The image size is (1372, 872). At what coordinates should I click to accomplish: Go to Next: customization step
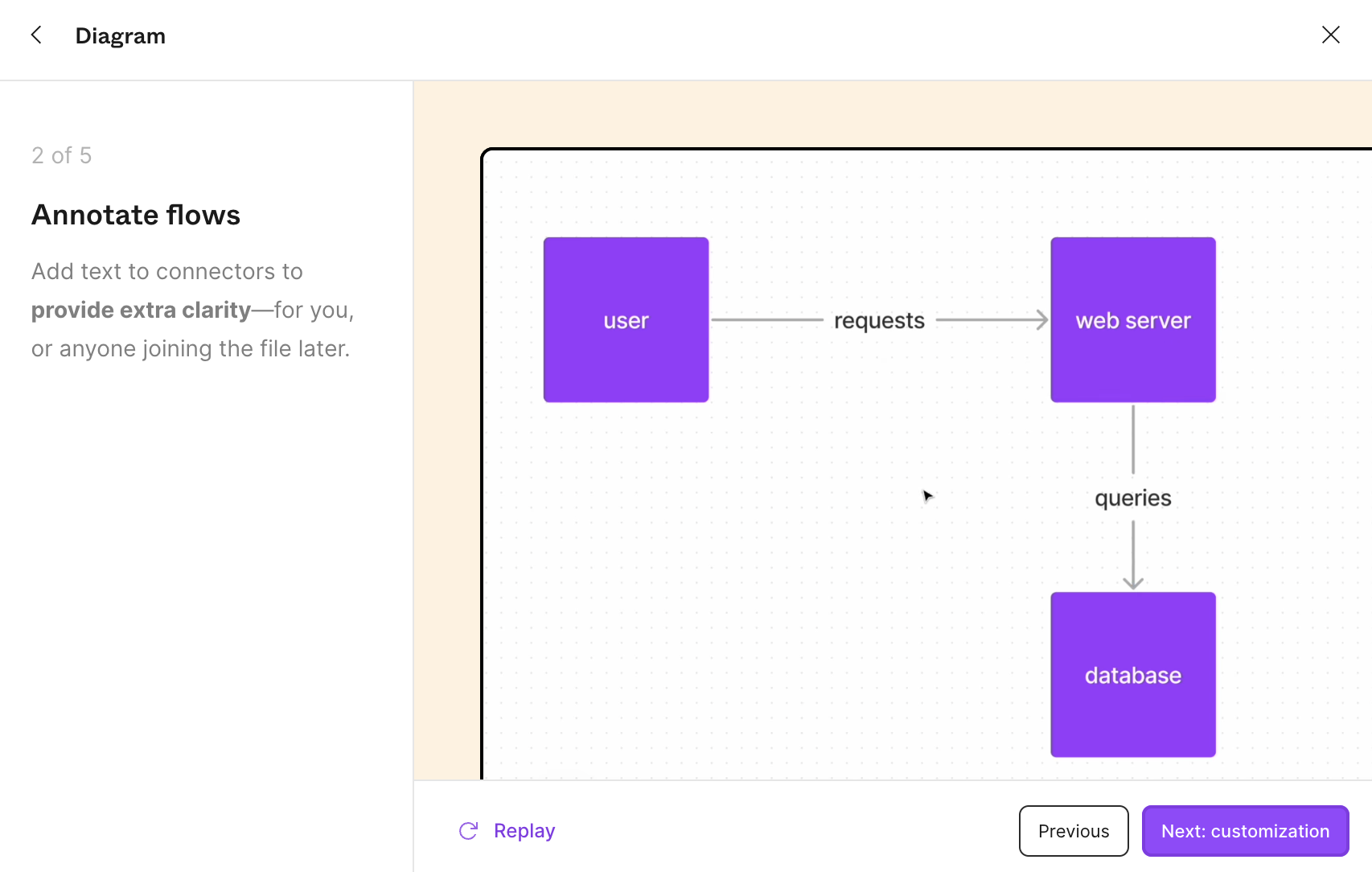[1244, 831]
